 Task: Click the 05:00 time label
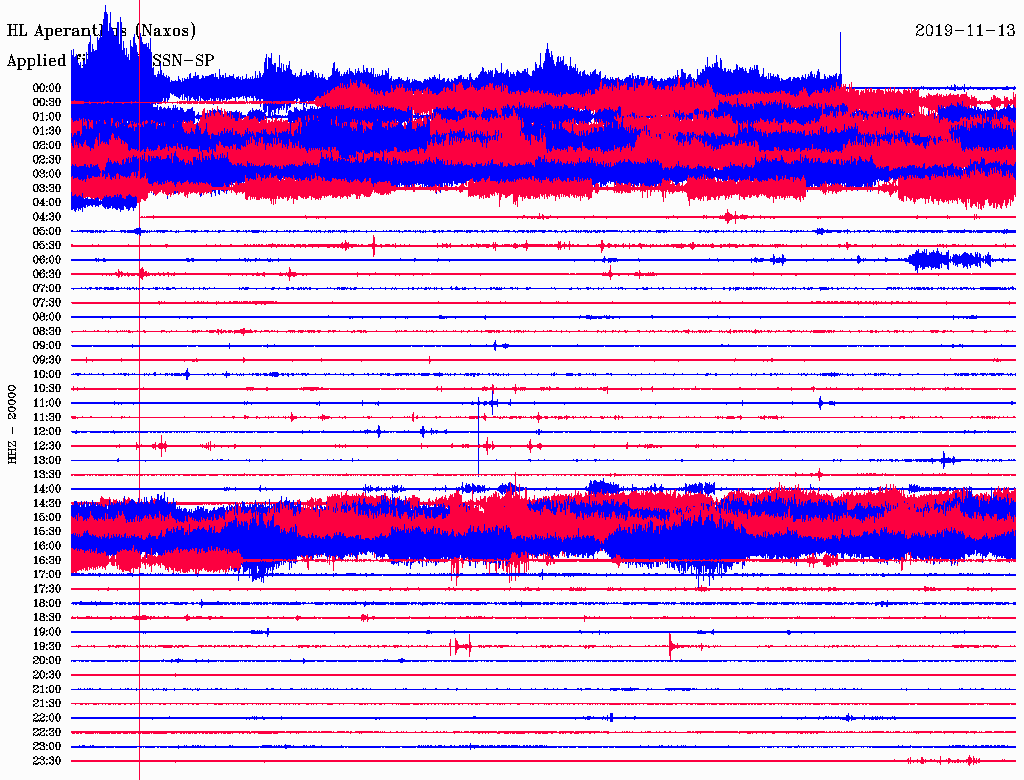pyautogui.click(x=47, y=232)
